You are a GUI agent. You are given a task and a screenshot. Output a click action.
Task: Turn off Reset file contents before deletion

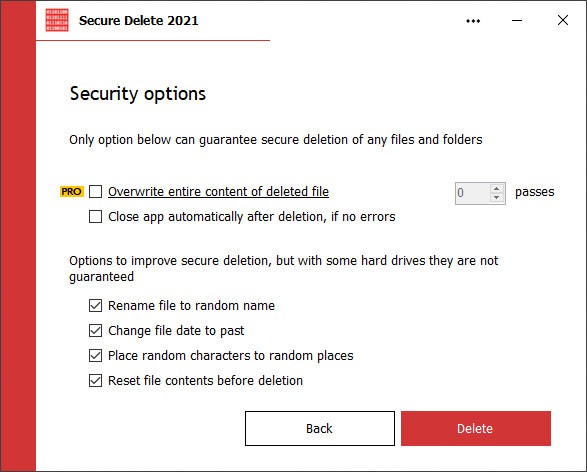[x=95, y=381]
